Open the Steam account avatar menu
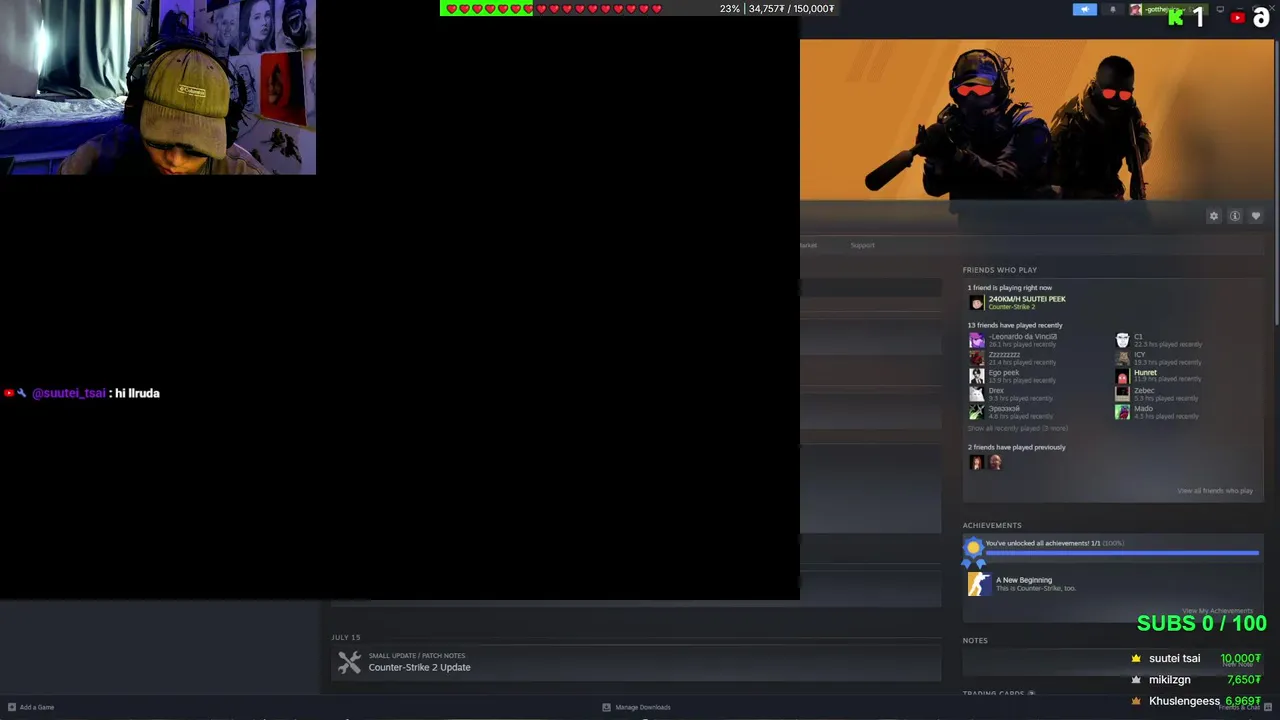The width and height of the screenshot is (1280, 720). click(x=1136, y=9)
